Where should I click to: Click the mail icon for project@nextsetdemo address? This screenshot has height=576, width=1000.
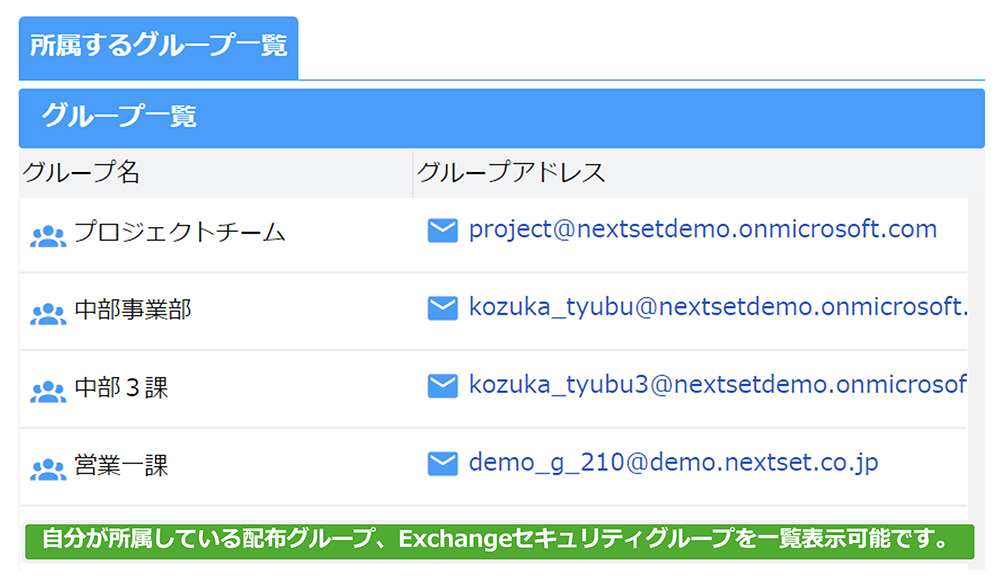pyautogui.click(x=442, y=230)
